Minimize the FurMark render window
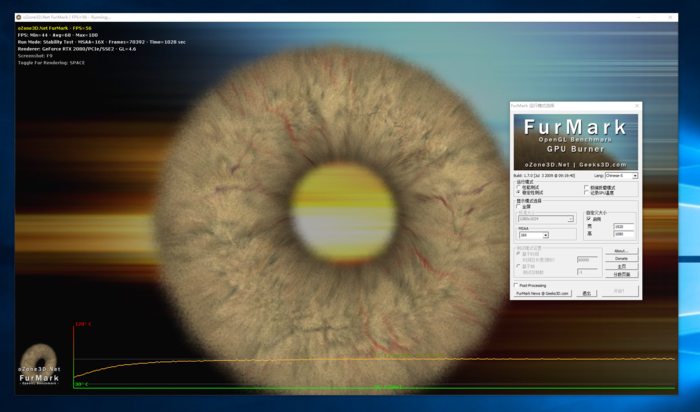Screen dimensions: 700x412 point(639,17)
